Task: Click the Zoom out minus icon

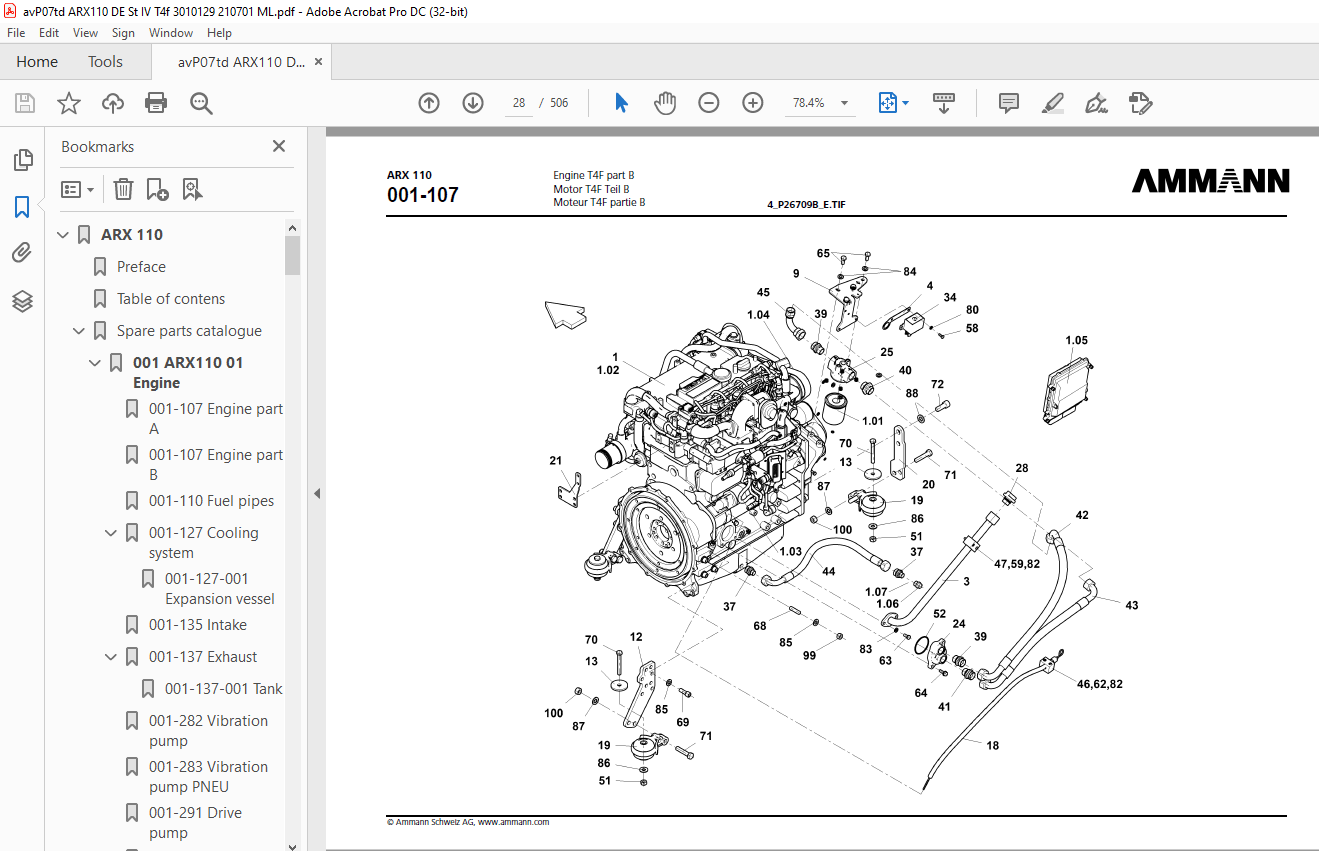Action: (x=709, y=103)
